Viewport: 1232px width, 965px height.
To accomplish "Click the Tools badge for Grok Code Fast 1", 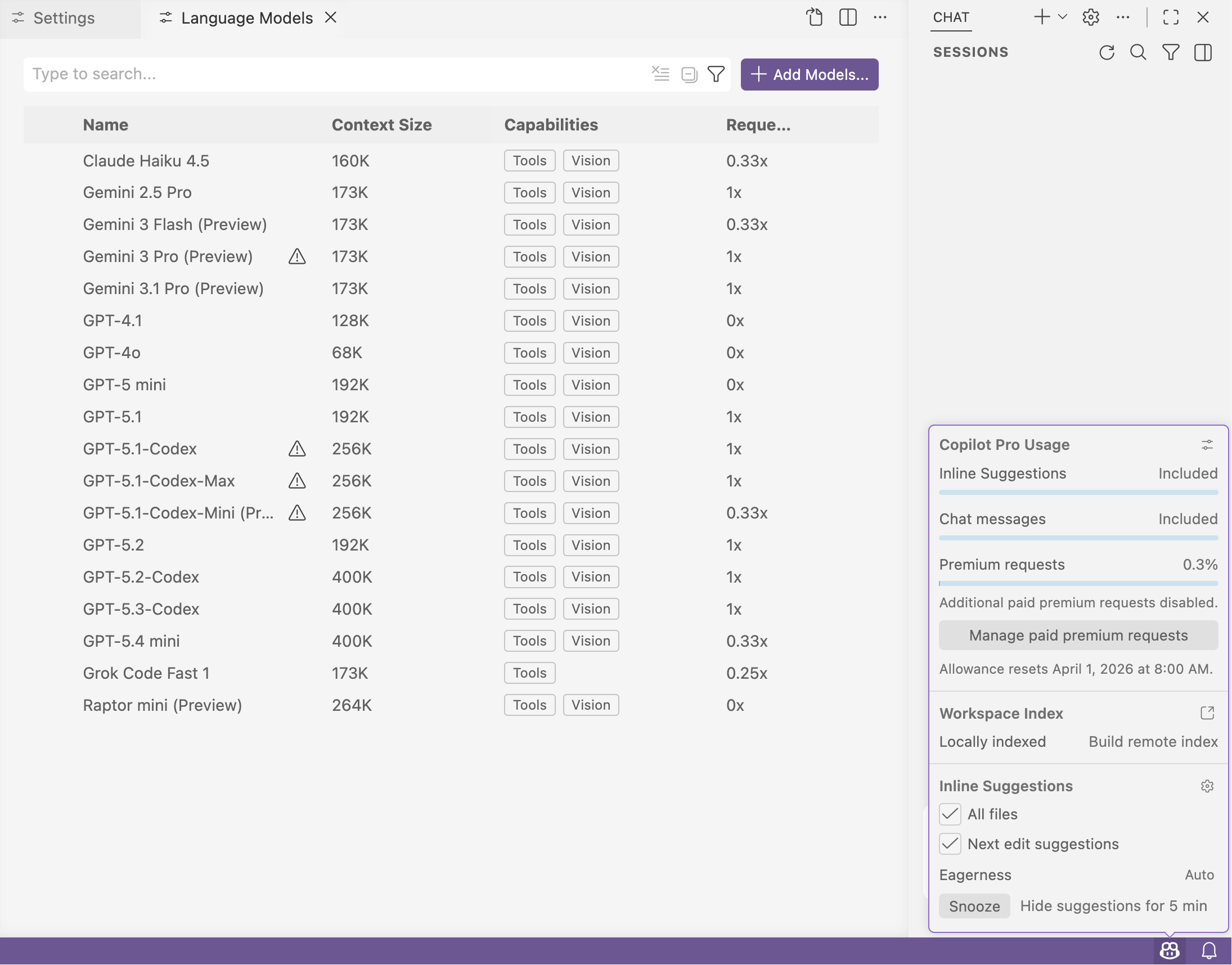I will click(x=529, y=673).
